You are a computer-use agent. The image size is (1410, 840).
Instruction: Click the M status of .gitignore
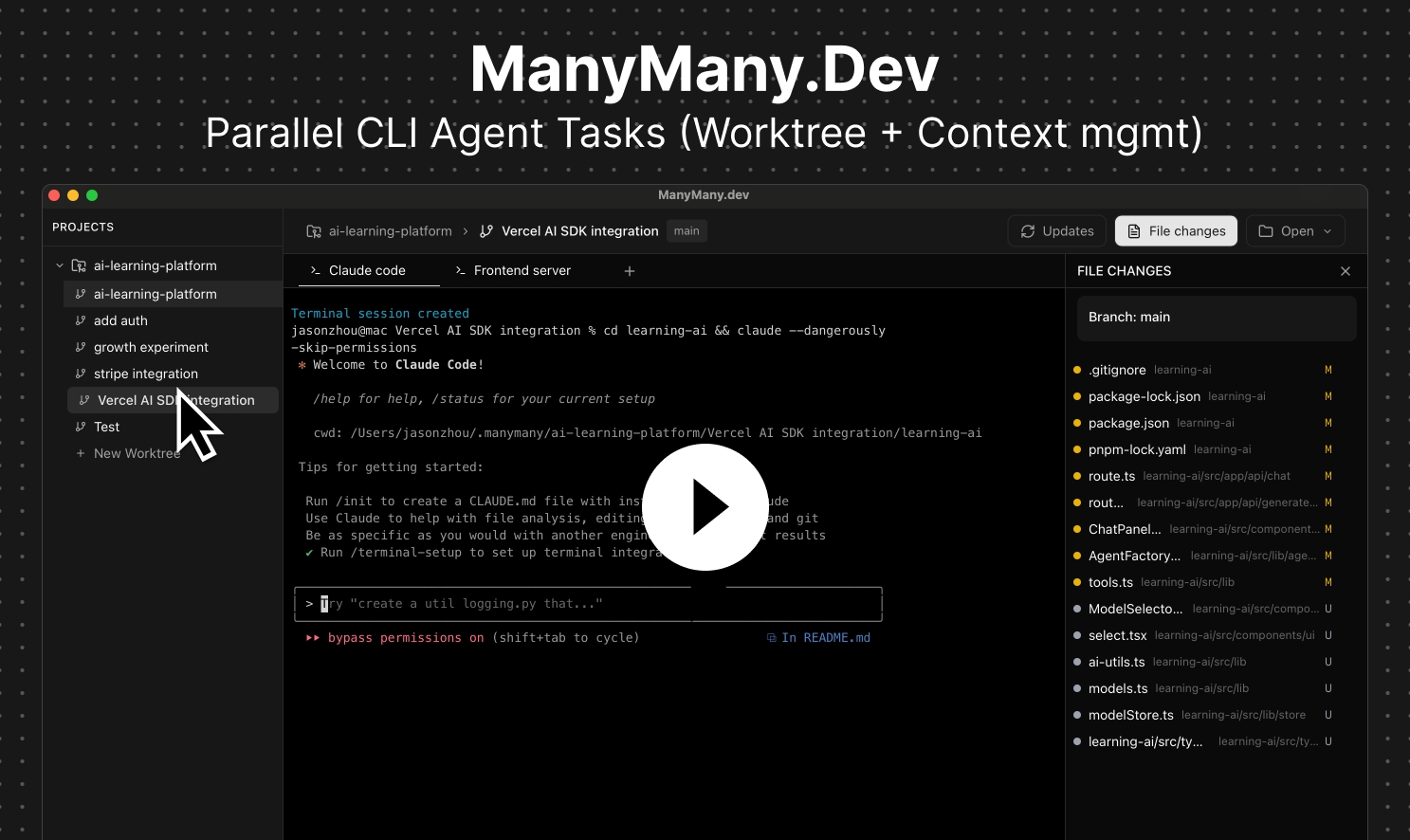click(x=1328, y=370)
